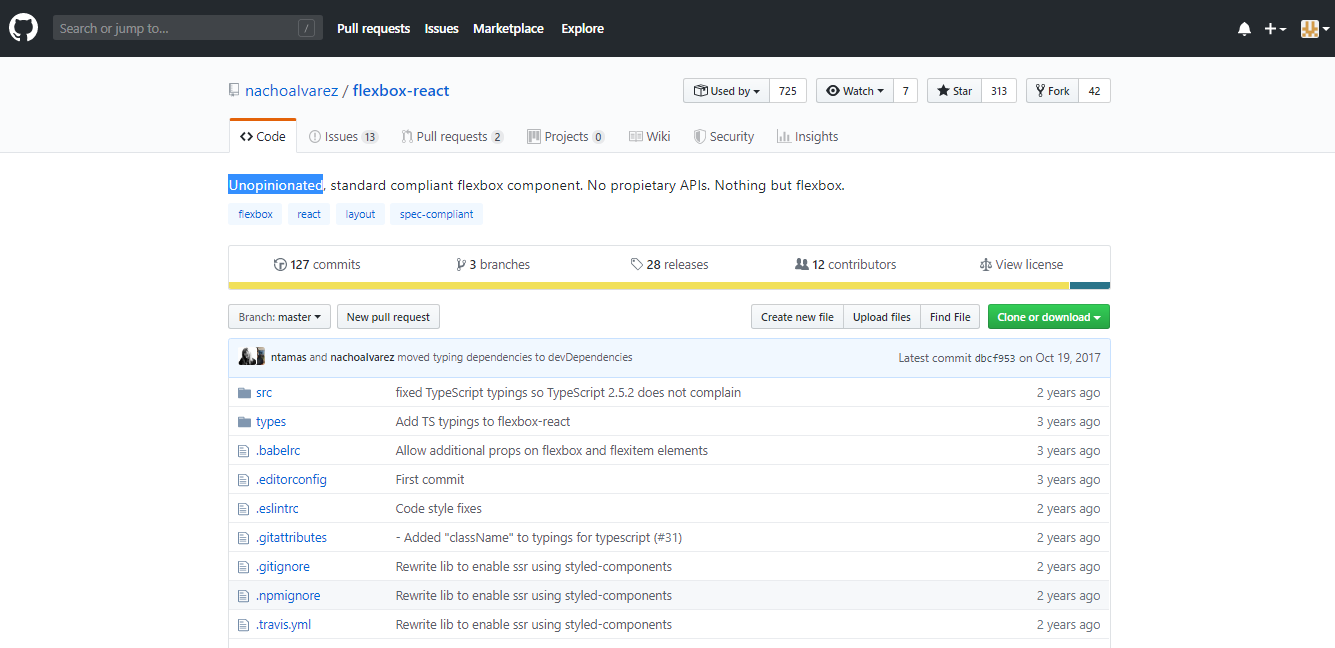Click the teal language bar segment
Image resolution: width=1335 pixels, height=648 pixels.
(1090, 286)
